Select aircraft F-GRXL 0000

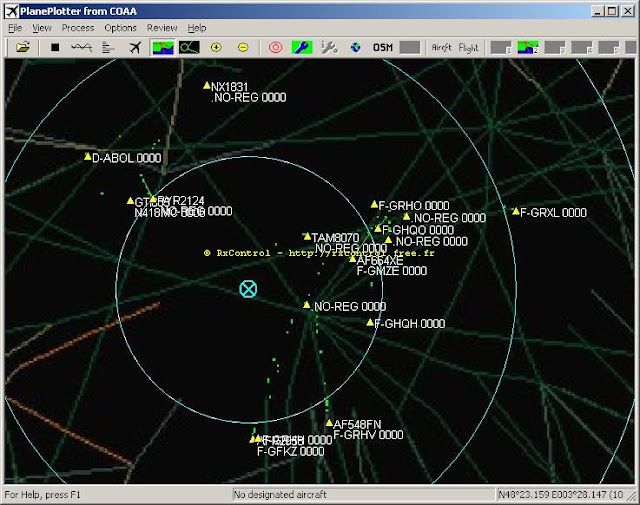click(x=516, y=211)
